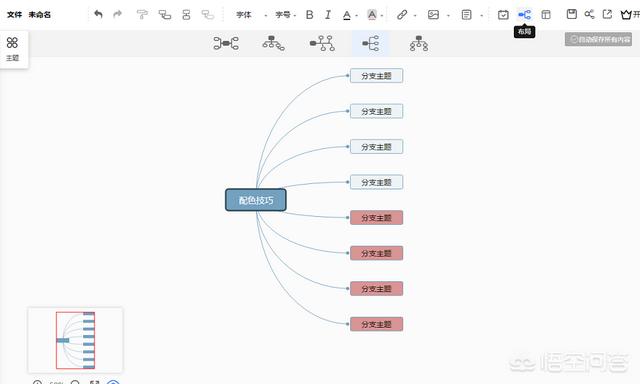Expand the note options dropdown arrow
This screenshot has width=640, height=384.
pos(482,16)
